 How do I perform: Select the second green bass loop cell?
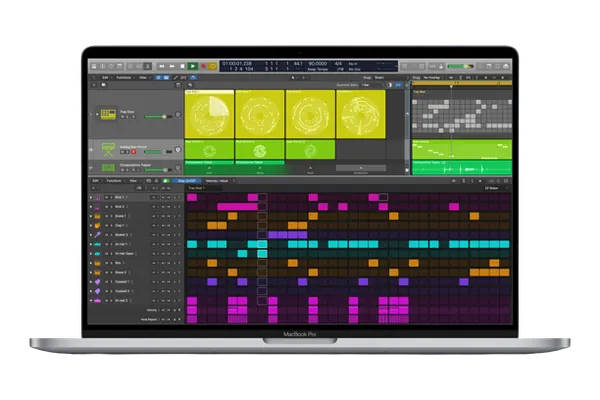[x=260, y=150]
